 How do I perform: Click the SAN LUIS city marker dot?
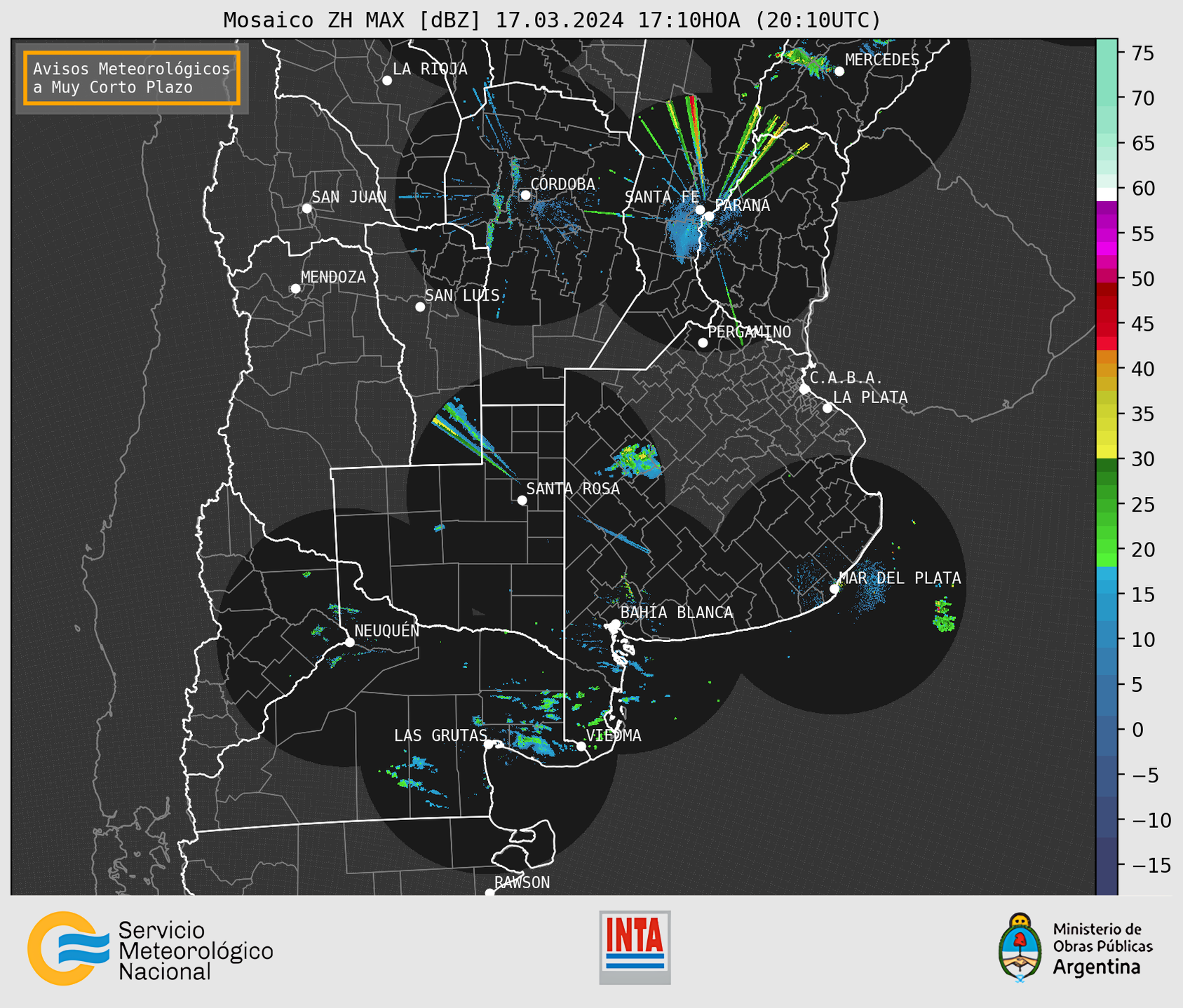[420, 307]
